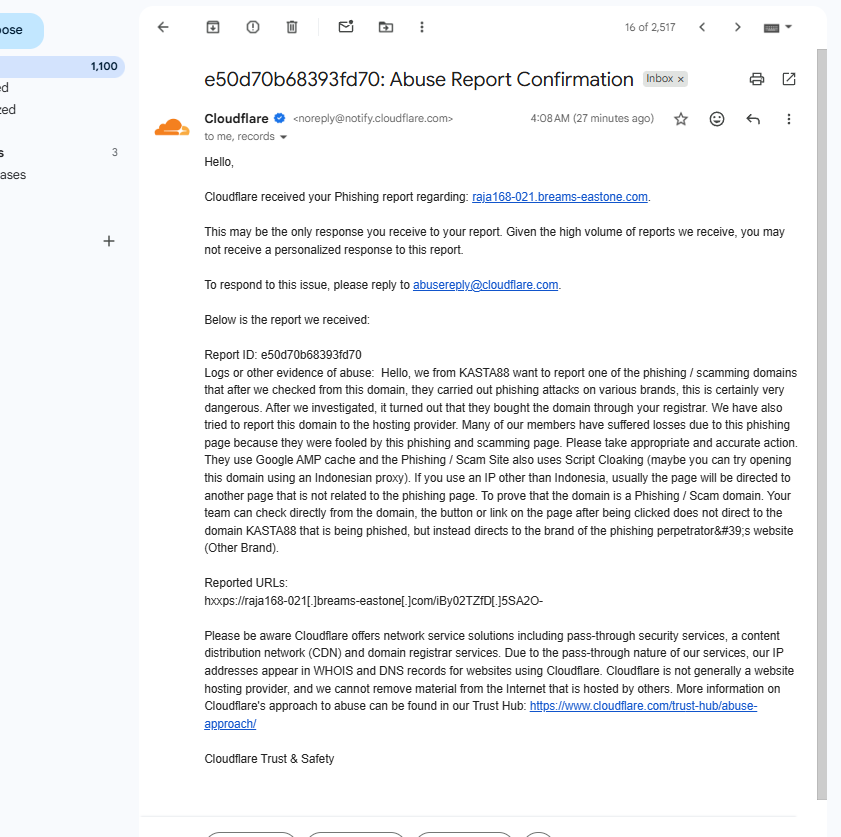Click the Cloudflare sender avatar logo

coord(172,127)
